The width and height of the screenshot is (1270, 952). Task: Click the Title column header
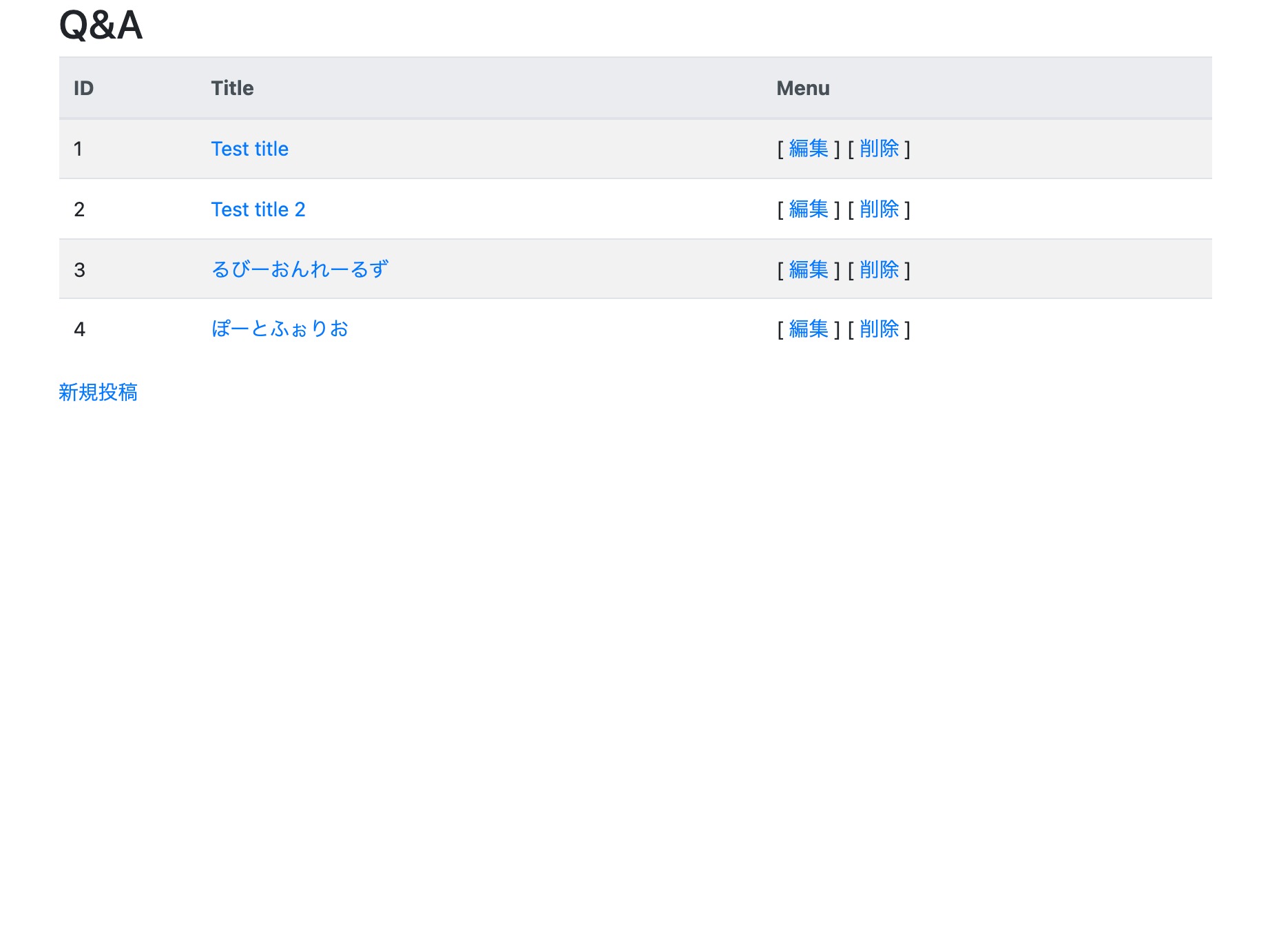232,88
